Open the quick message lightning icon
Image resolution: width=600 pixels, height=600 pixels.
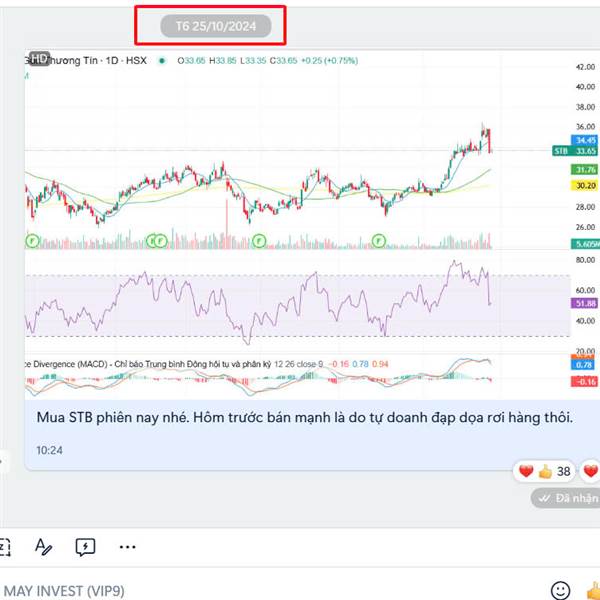85,547
